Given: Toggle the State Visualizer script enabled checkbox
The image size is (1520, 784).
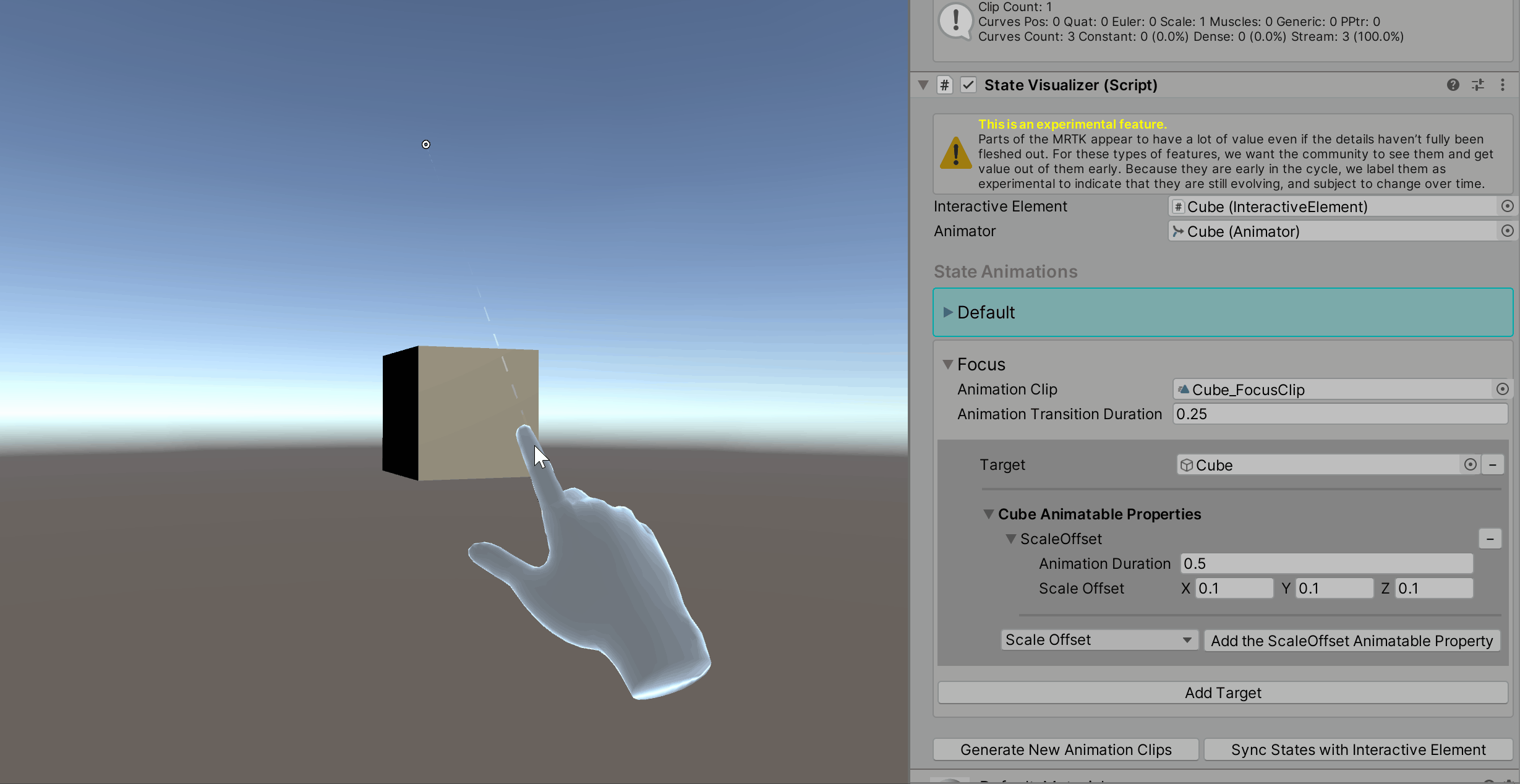Looking at the screenshot, I should pyautogui.click(x=968, y=85).
